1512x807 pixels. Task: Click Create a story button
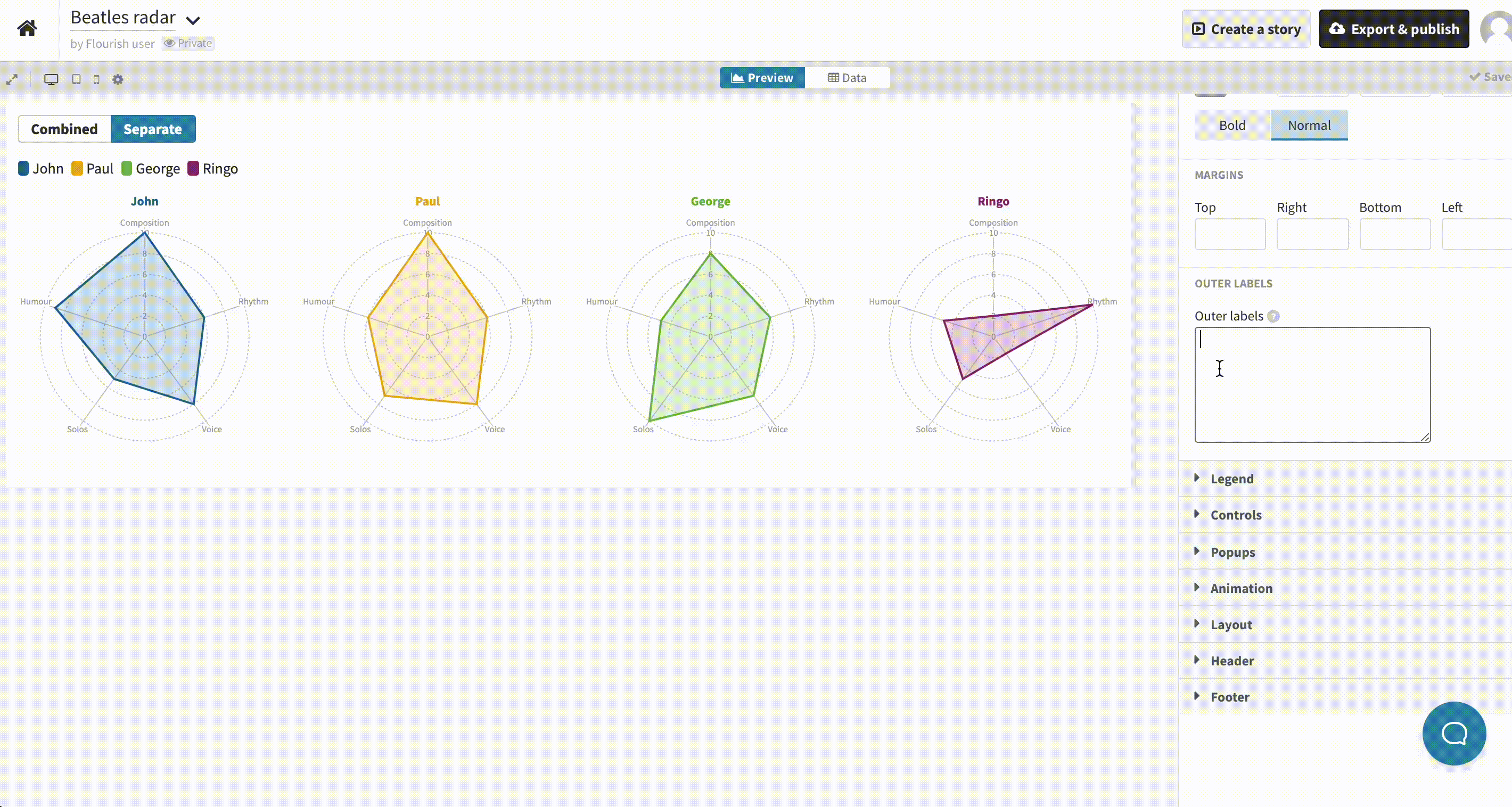[1245, 29]
